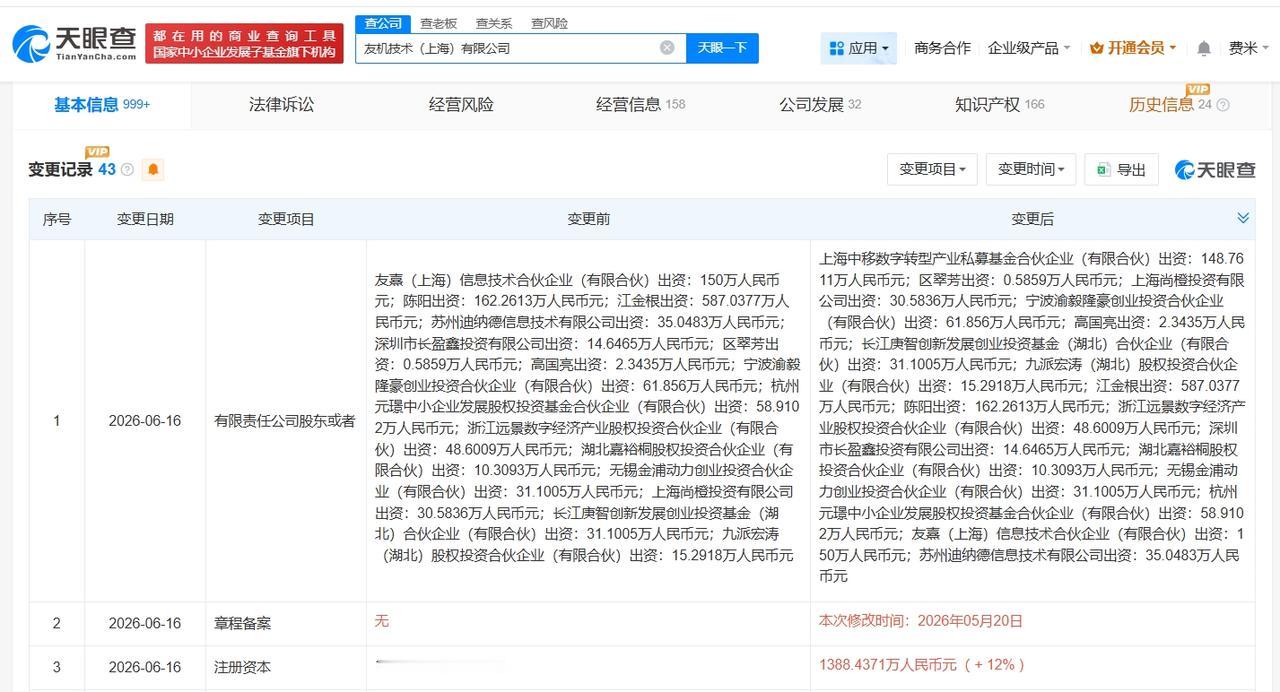Open the 企业级产品 dropdown
1280x692 pixels.
tap(1029, 48)
